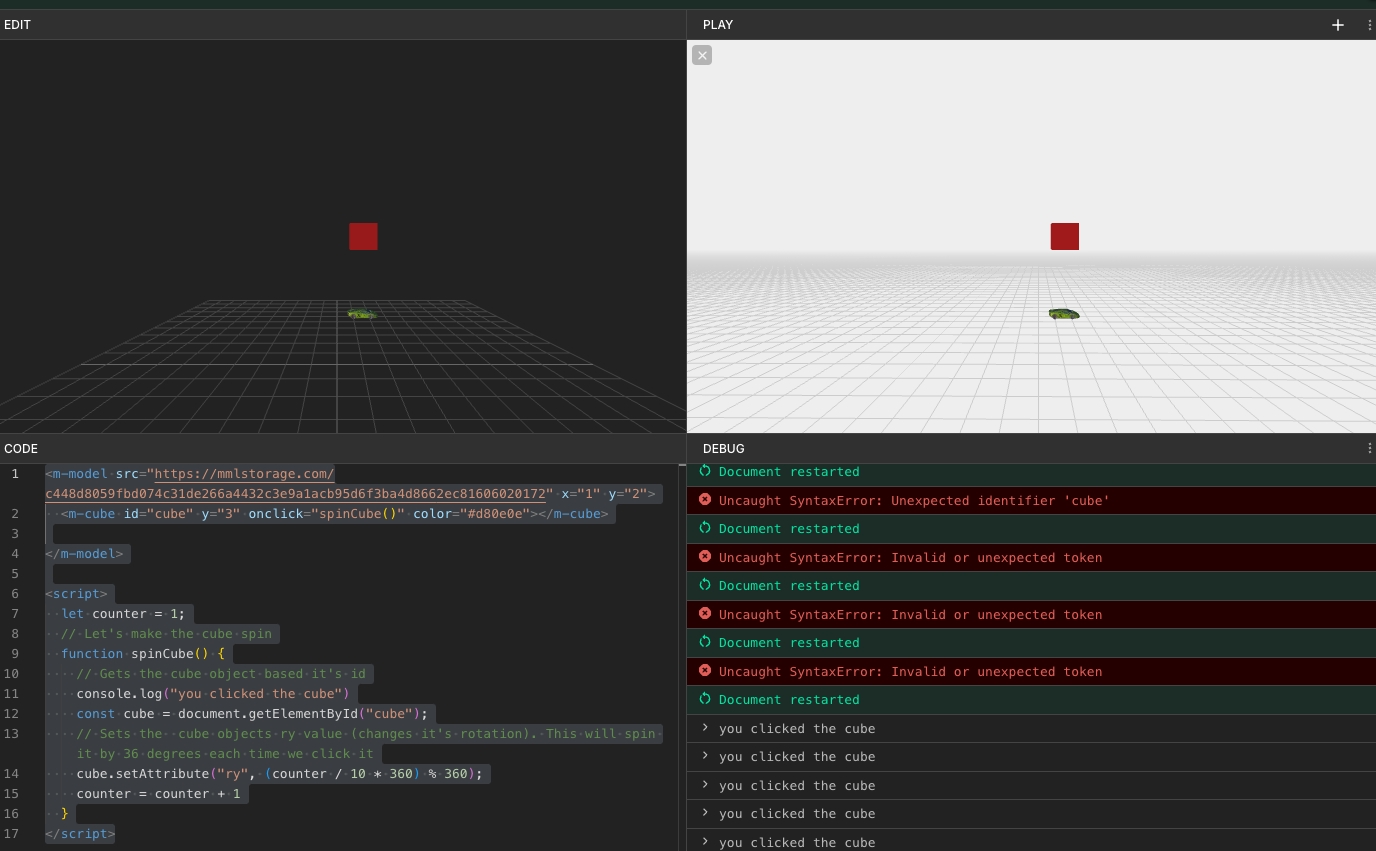Open the PLAY panel three-dot menu
The width and height of the screenshot is (1376, 851).
tap(1369, 25)
